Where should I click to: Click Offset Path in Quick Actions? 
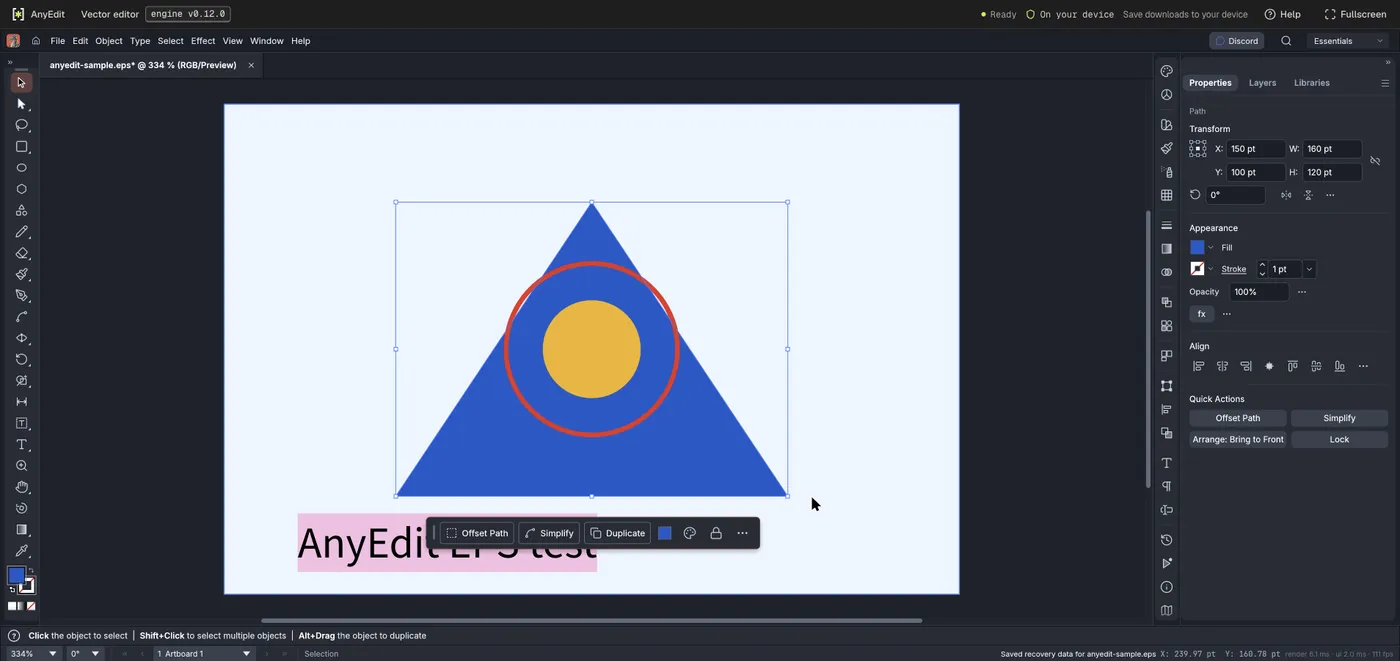[x=1238, y=418]
